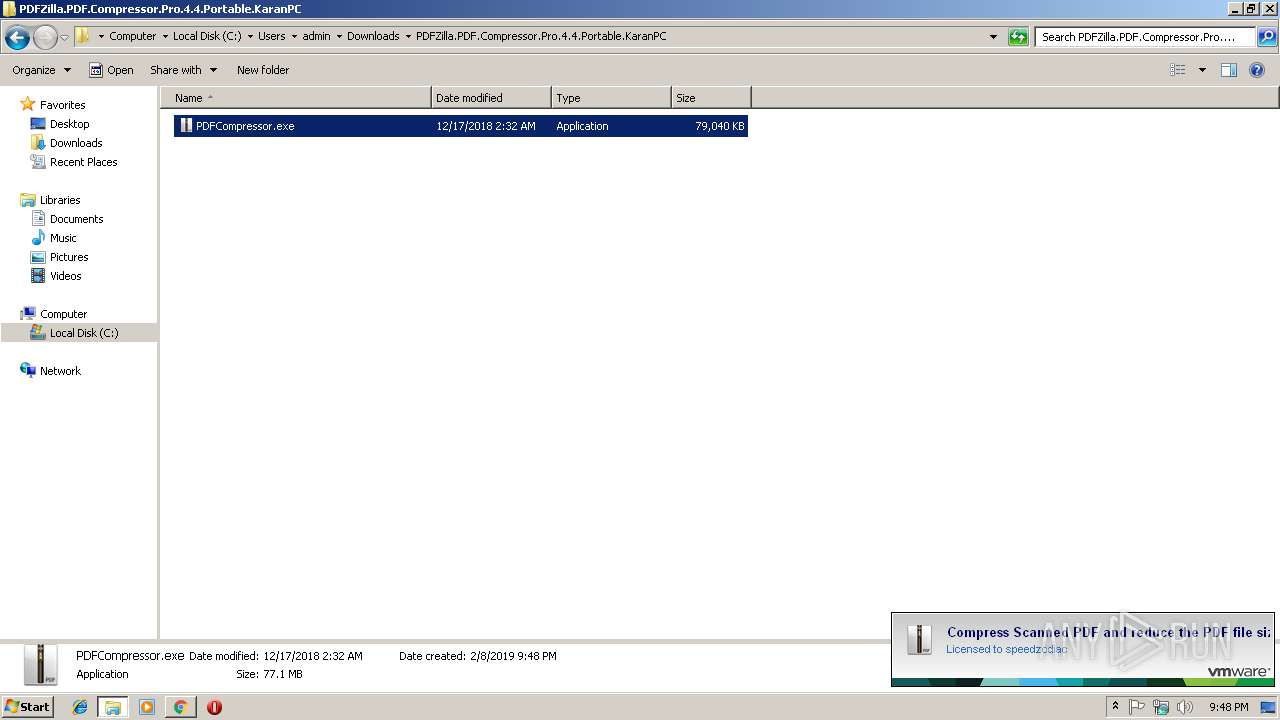Viewport: 1280px width, 720px height.
Task: Click the Action Center flag tray icon
Action: tap(1137, 707)
